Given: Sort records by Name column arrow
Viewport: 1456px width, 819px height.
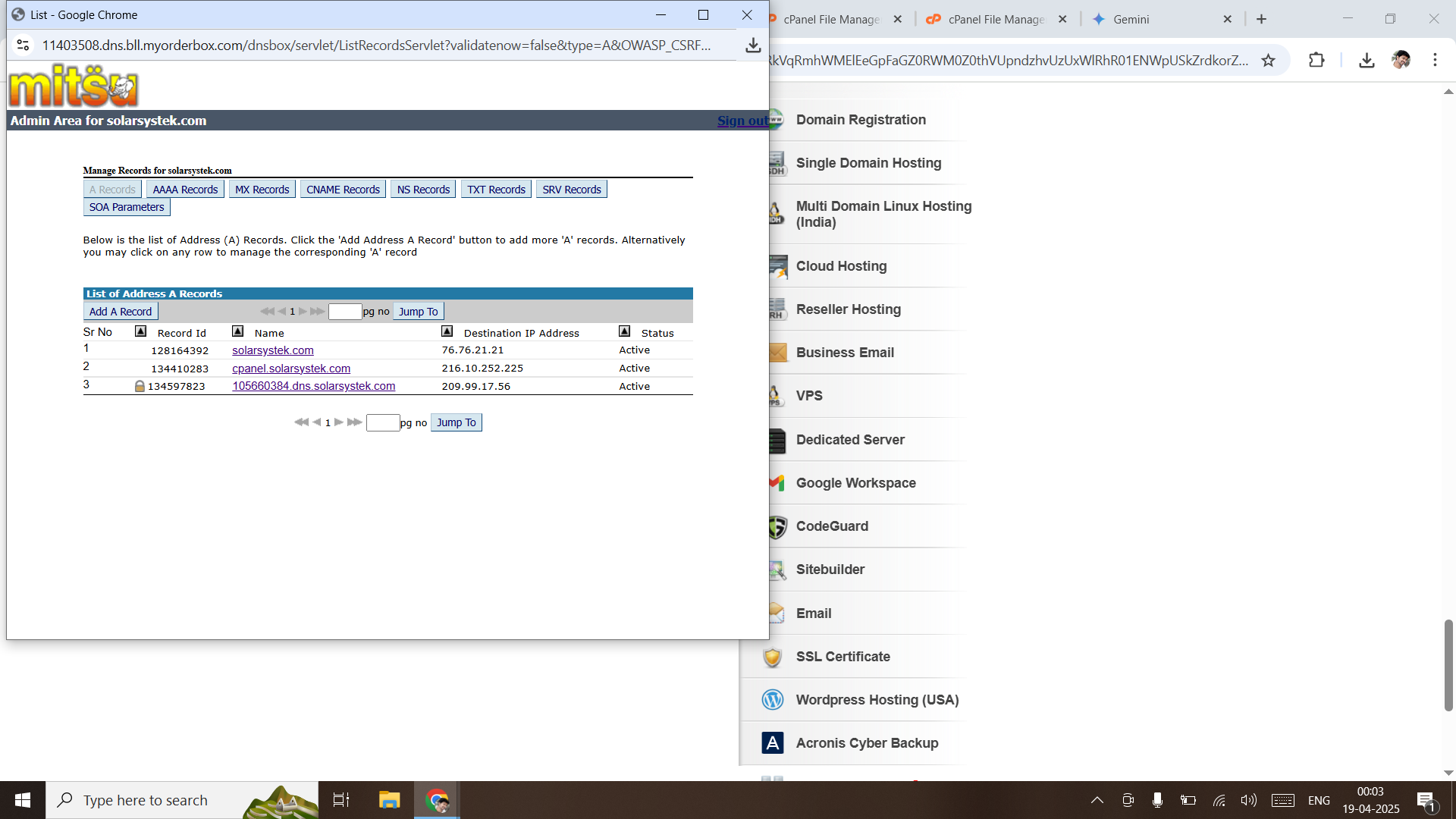Looking at the screenshot, I should point(237,331).
